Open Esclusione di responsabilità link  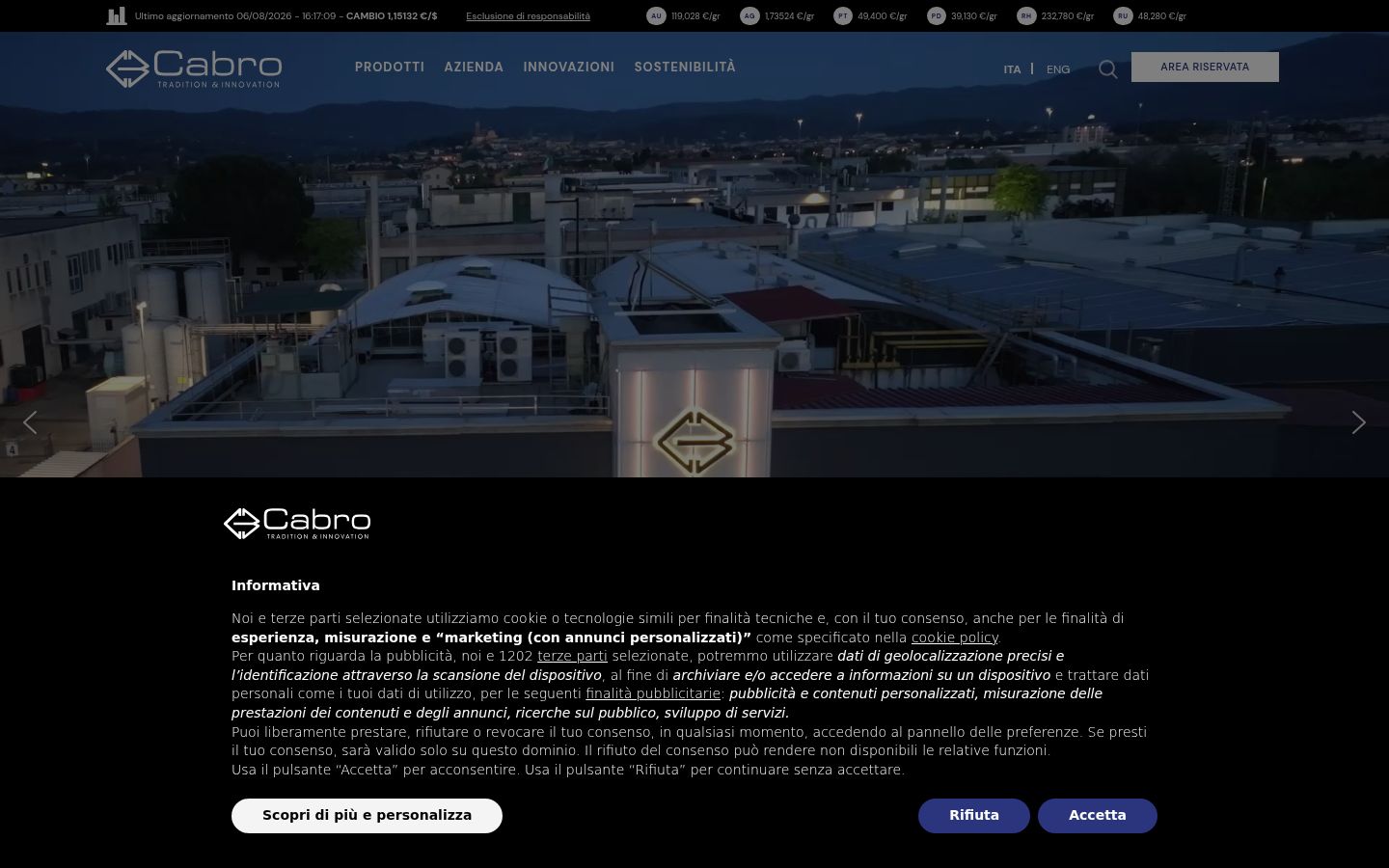[x=528, y=16]
